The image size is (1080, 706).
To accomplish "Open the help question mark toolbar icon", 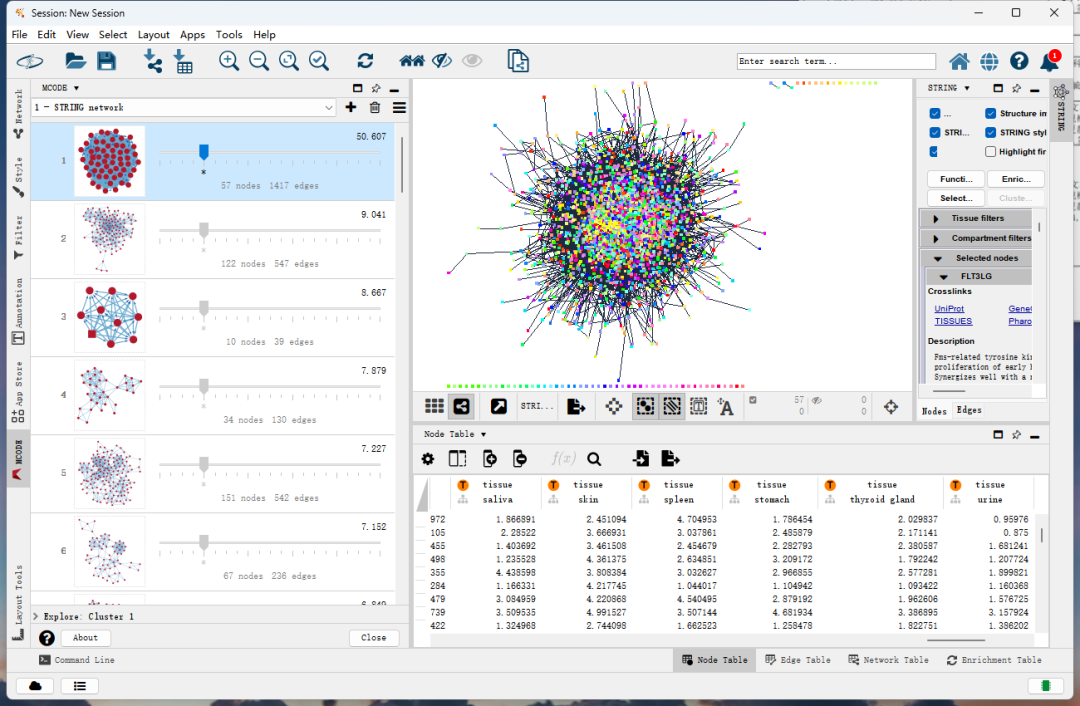I will click(x=1019, y=61).
